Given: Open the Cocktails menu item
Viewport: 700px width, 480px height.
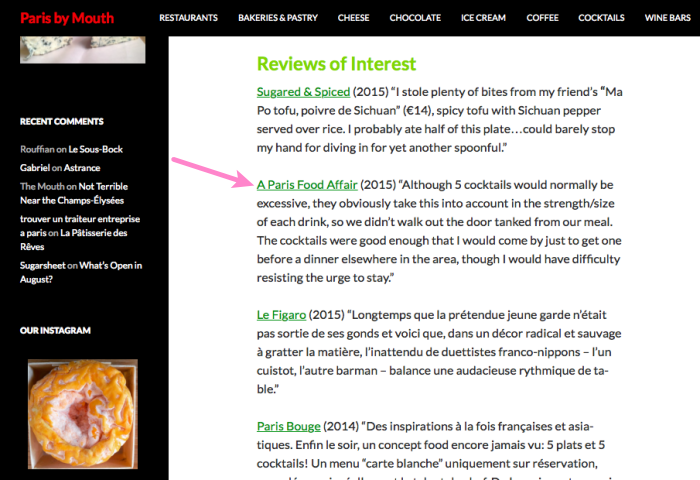Looking at the screenshot, I should [601, 18].
